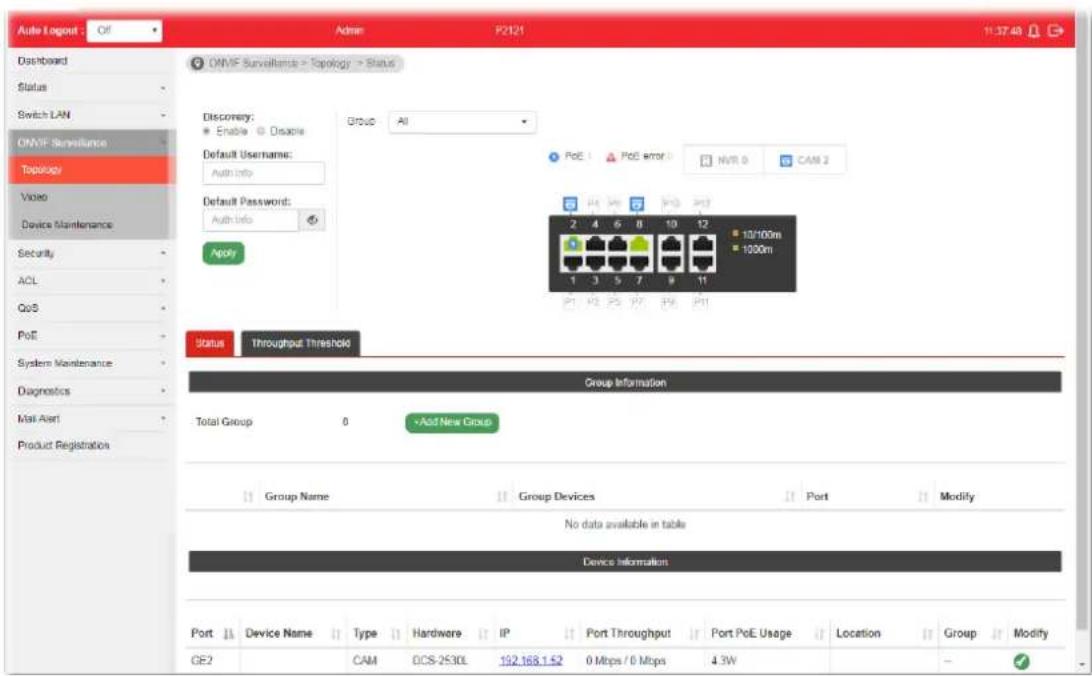
Task: Expand the System Maintenance menu
Action: pyautogui.click(x=91, y=363)
